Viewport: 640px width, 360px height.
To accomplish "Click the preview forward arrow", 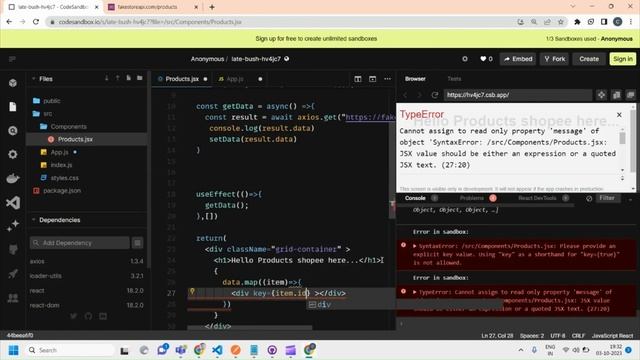I will [x=419, y=95].
